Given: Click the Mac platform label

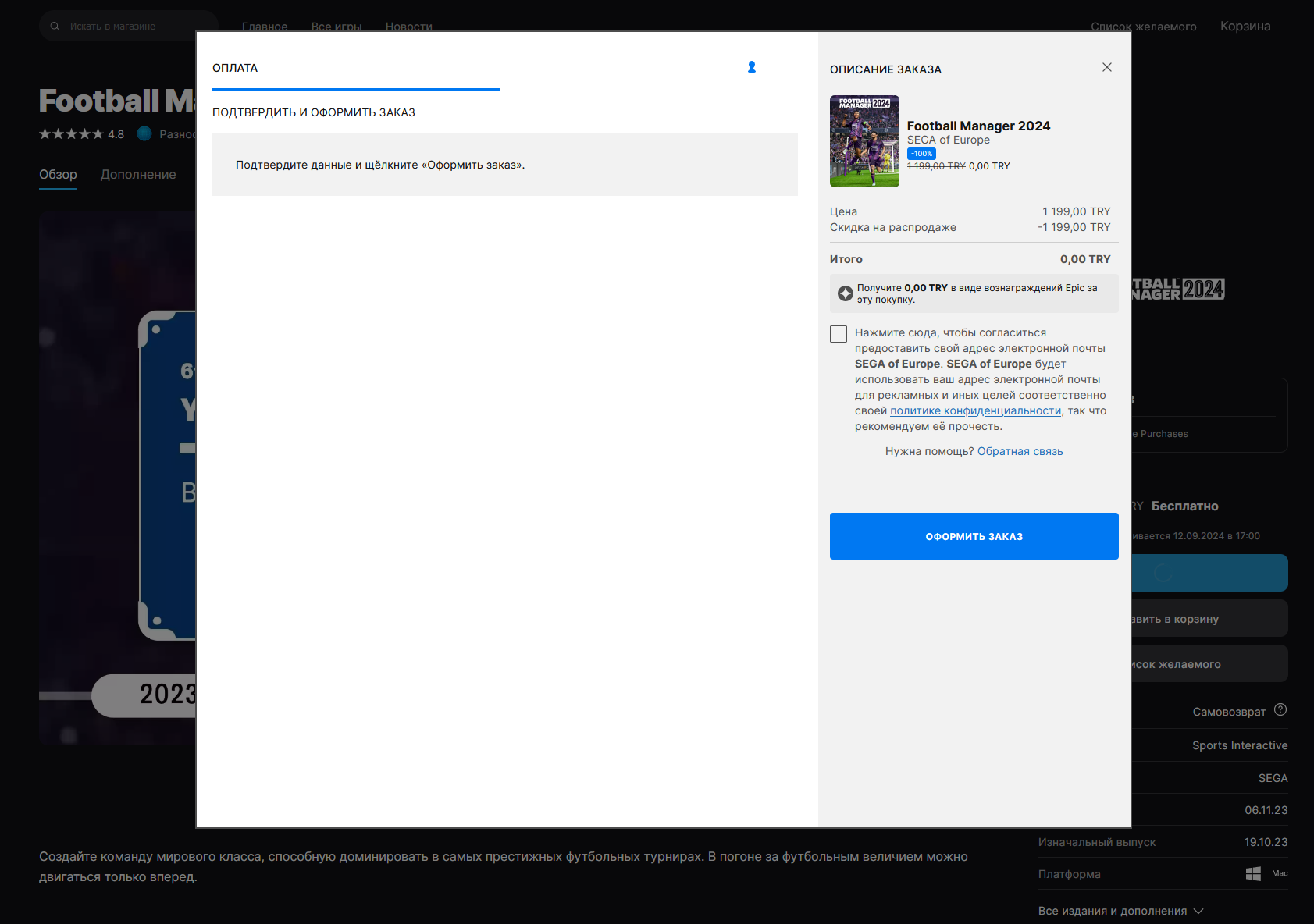Looking at the screenshot, I should click(x=1280, y=874).
